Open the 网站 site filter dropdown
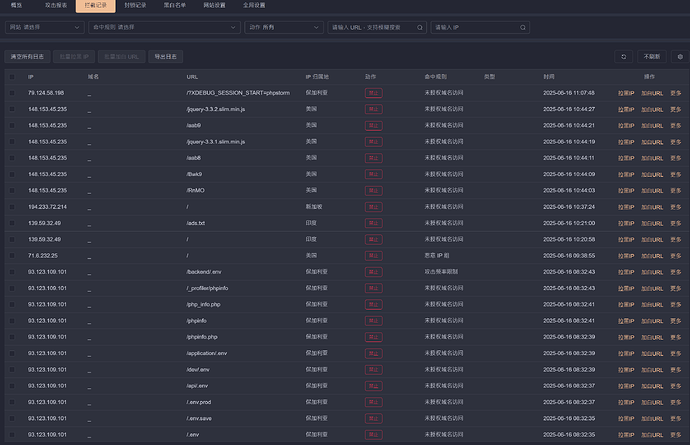This screenshot has height=445, width=690. coord(44,27)
